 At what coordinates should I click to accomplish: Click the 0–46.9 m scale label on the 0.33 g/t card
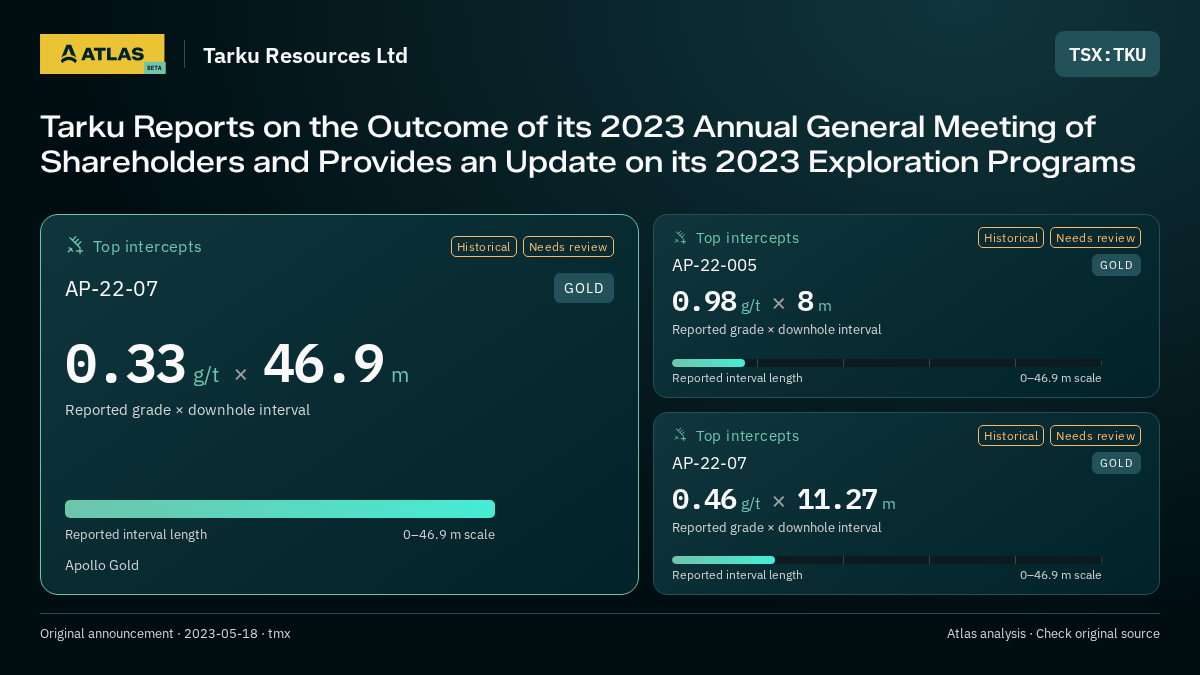[x=449, y=534]
